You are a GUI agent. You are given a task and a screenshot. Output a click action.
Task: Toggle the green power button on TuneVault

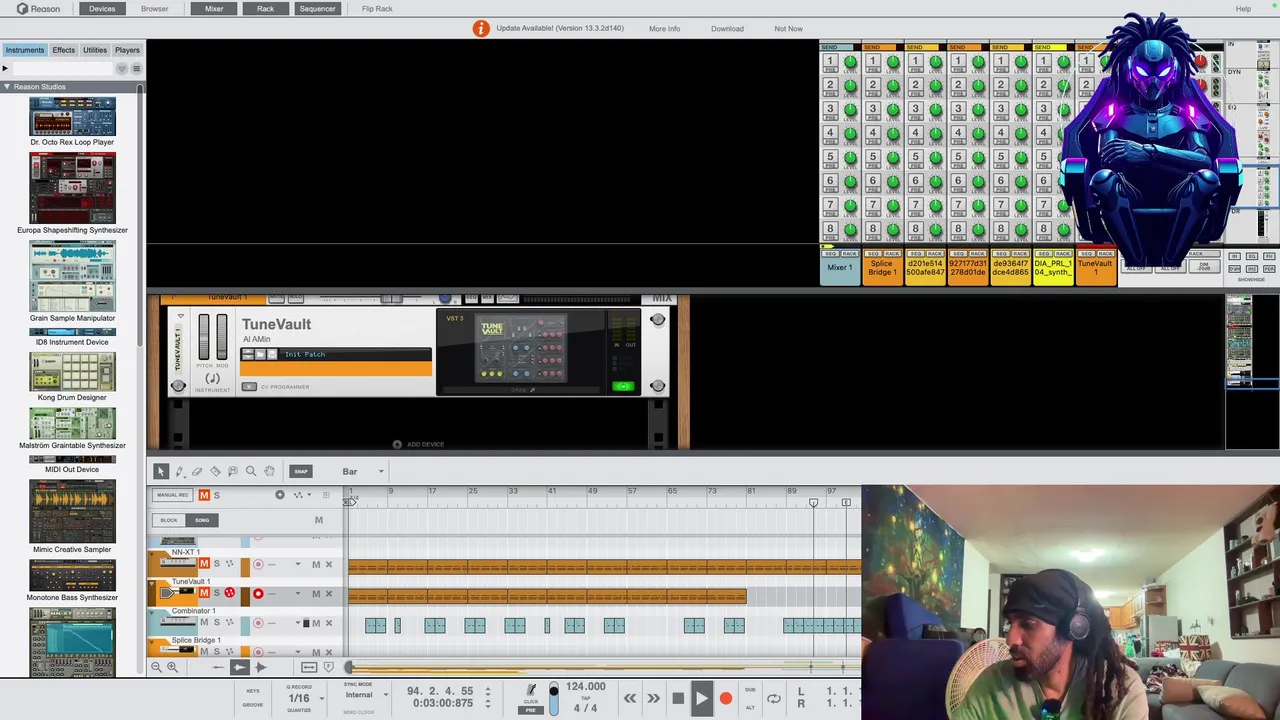tap(623, 386)
